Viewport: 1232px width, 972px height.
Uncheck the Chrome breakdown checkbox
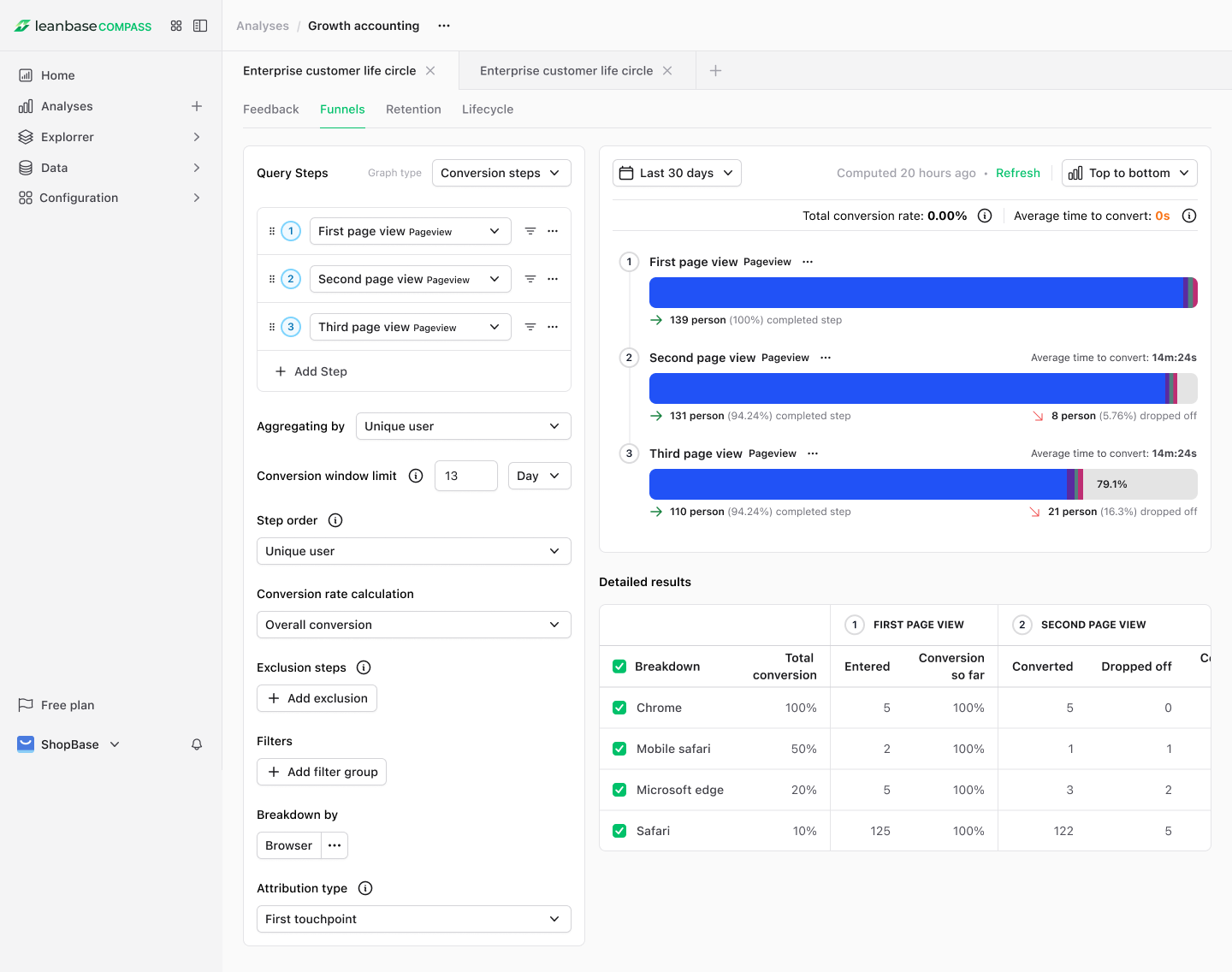click(619, 708)
